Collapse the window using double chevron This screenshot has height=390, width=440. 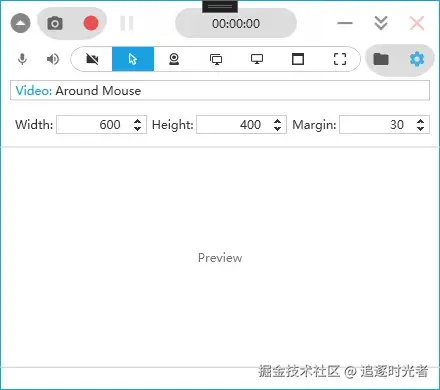(381, 23)
